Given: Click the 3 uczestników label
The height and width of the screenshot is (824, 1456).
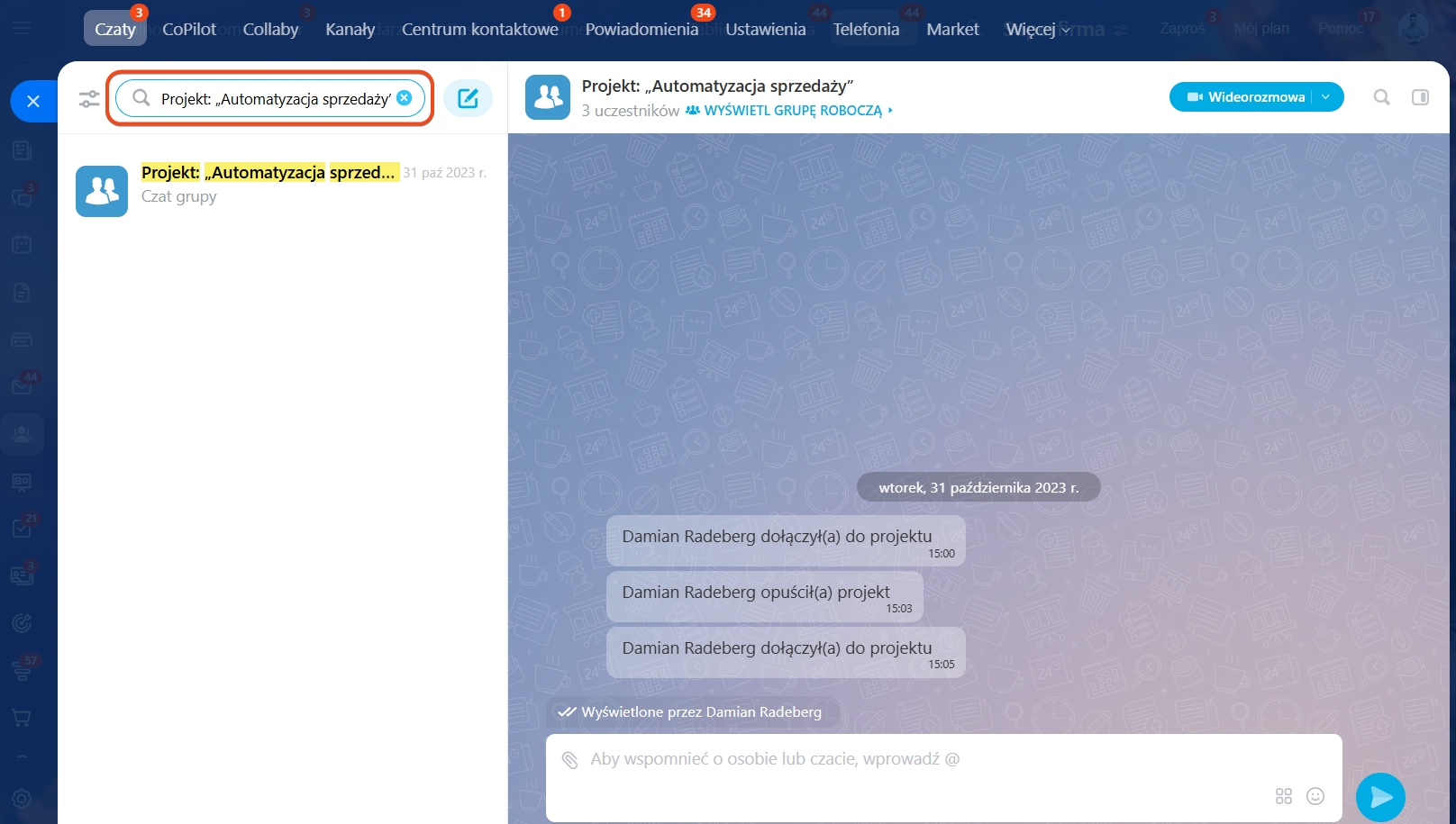Looking at the screenshot, I should 631,110.
